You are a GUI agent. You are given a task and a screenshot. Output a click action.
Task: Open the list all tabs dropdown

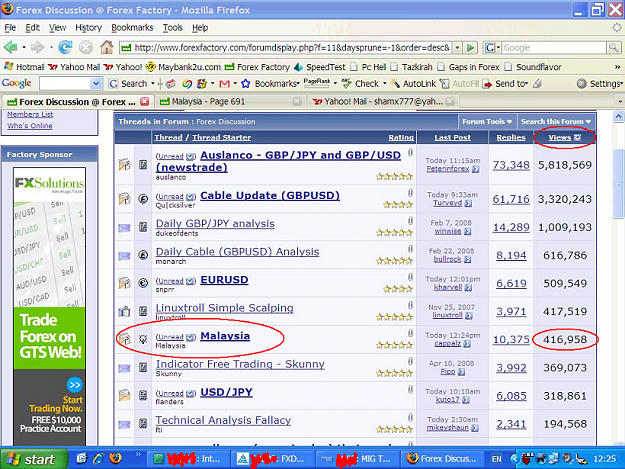620,102
